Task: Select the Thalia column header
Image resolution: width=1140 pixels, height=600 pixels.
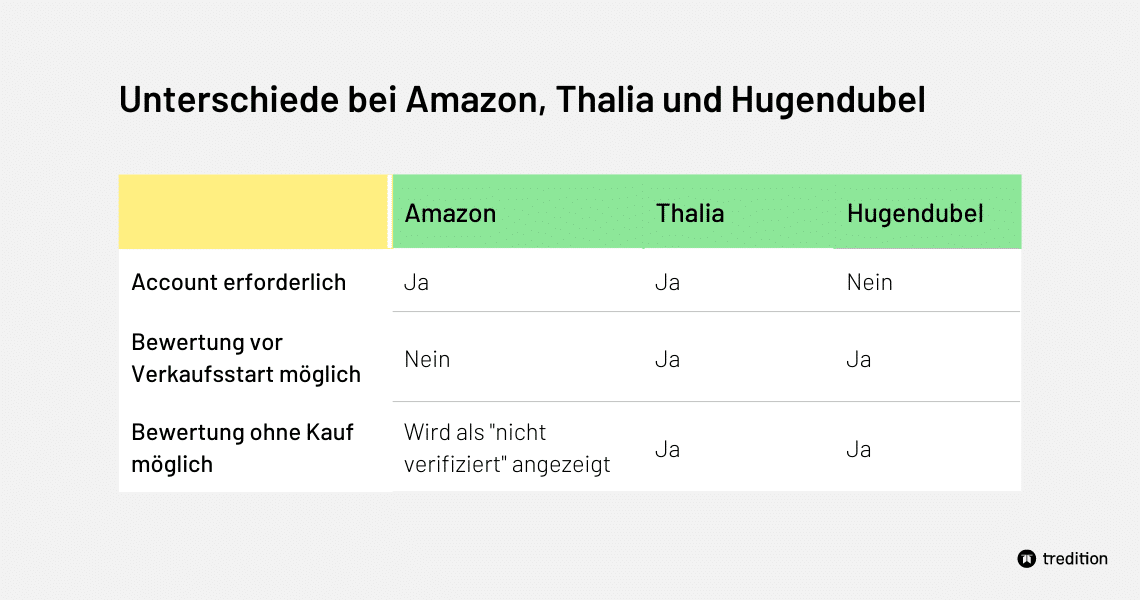Action: pyautogui.click(x=689, y=213)
